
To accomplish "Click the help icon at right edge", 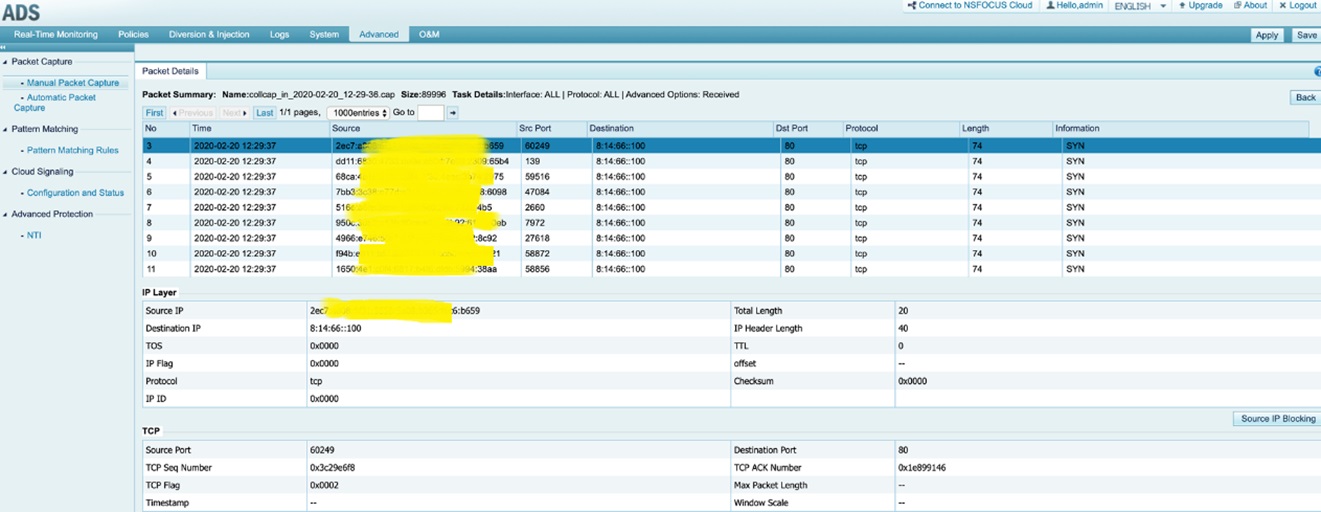I will point(1317,72).
